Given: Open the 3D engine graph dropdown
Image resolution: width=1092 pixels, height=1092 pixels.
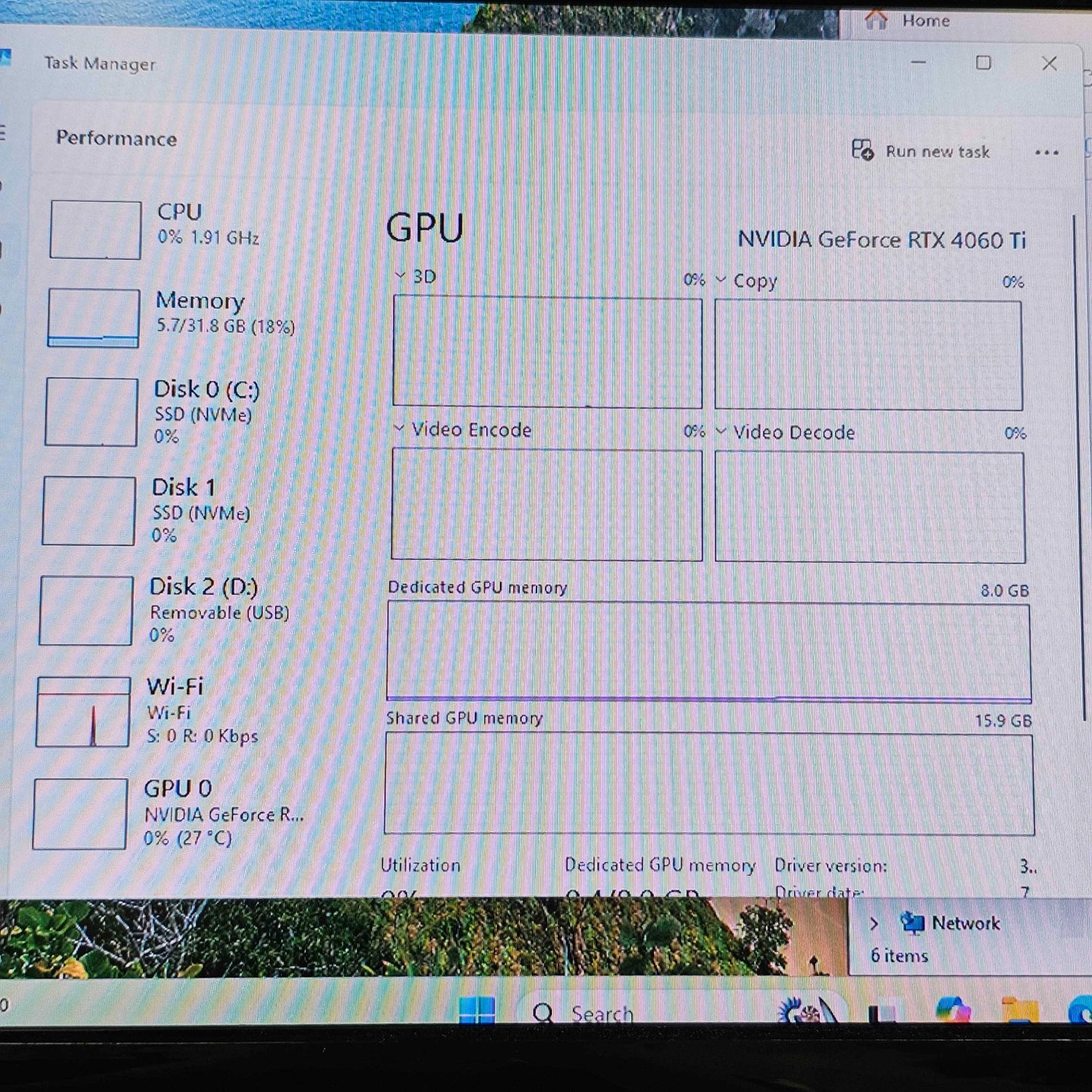Looking at the screenshot, I should pos(401,276).
